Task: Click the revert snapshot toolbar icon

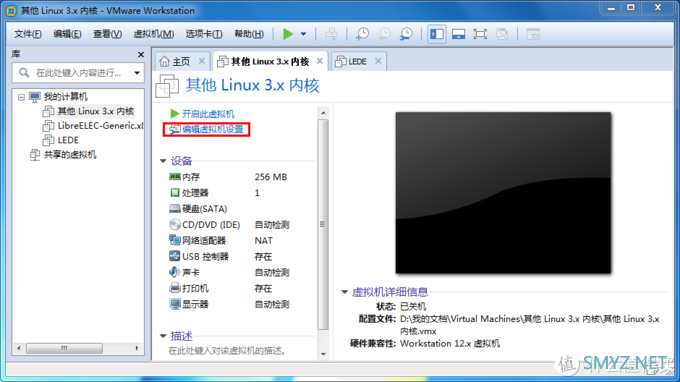Action: click(x=384, y=34)
